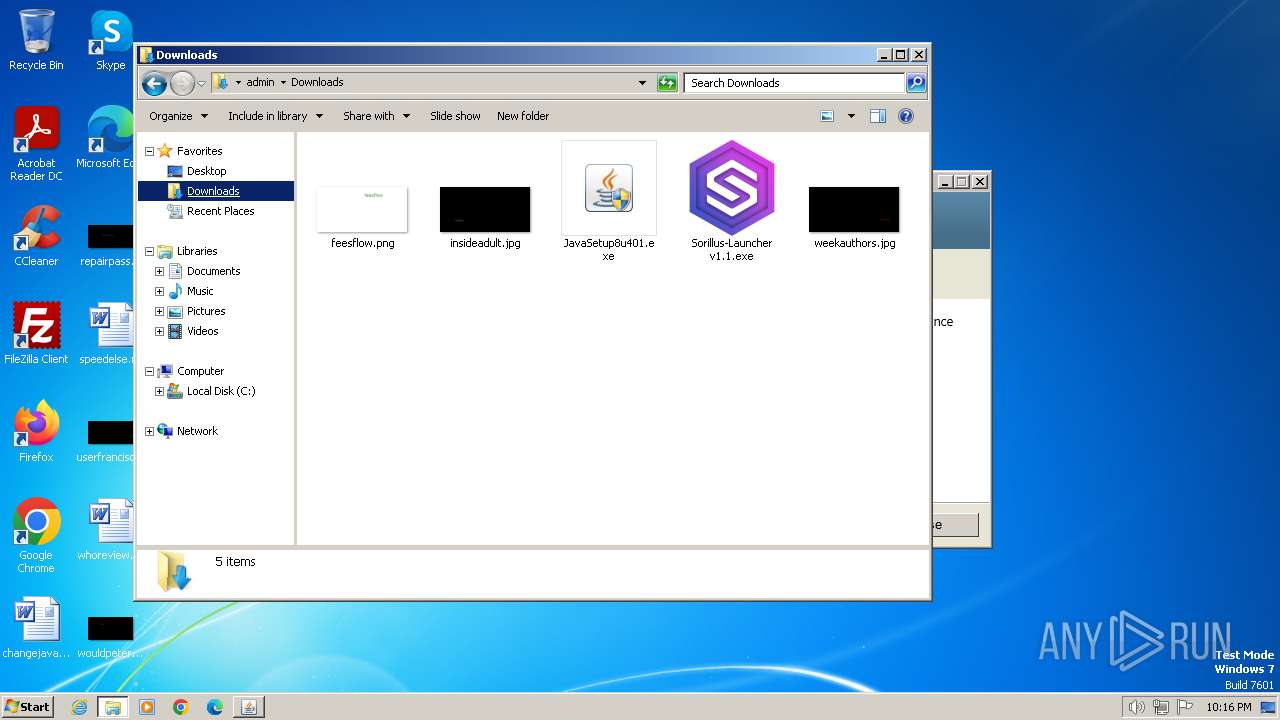The width and height of the screenshot is (1280, 720).
Task: Click the refresh button next to address bar
Action: coord(667,83)
